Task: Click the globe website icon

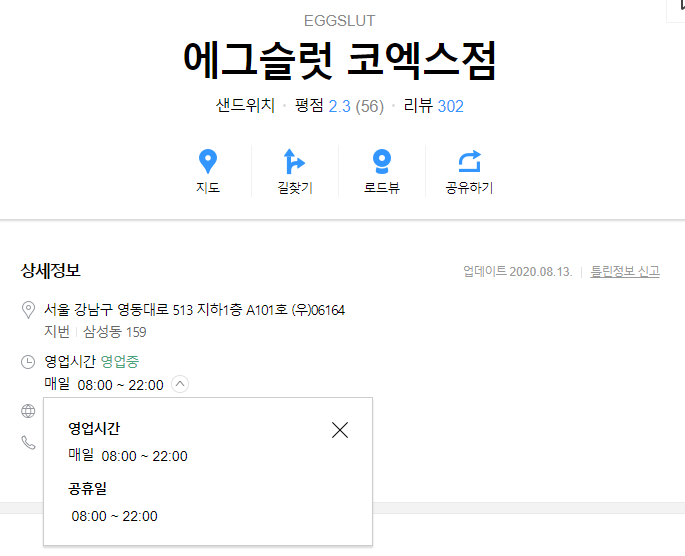Action: coord(28,411)
